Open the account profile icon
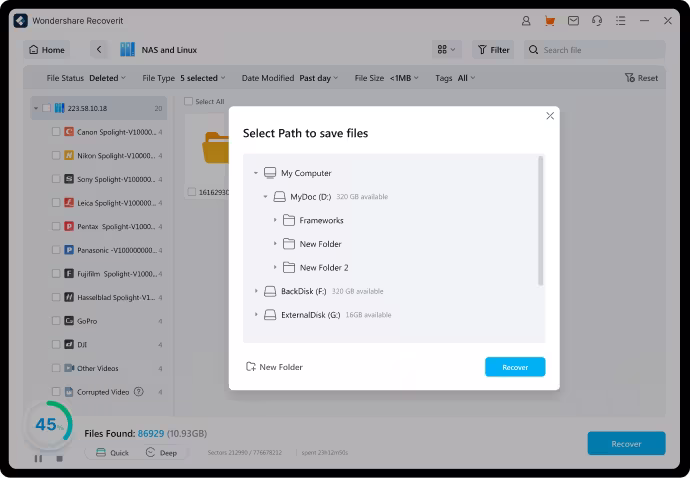This screenshot has height=478, width=690. point(526,20)
